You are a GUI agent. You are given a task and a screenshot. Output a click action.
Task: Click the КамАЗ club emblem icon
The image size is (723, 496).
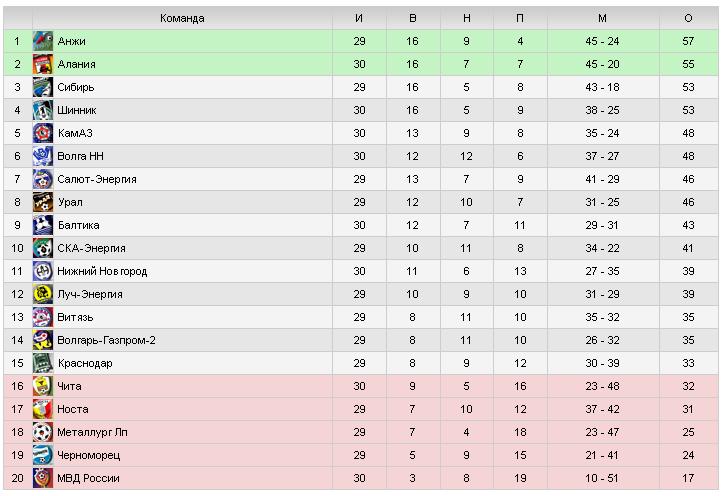pyautogui.click(x=43, y=133)
